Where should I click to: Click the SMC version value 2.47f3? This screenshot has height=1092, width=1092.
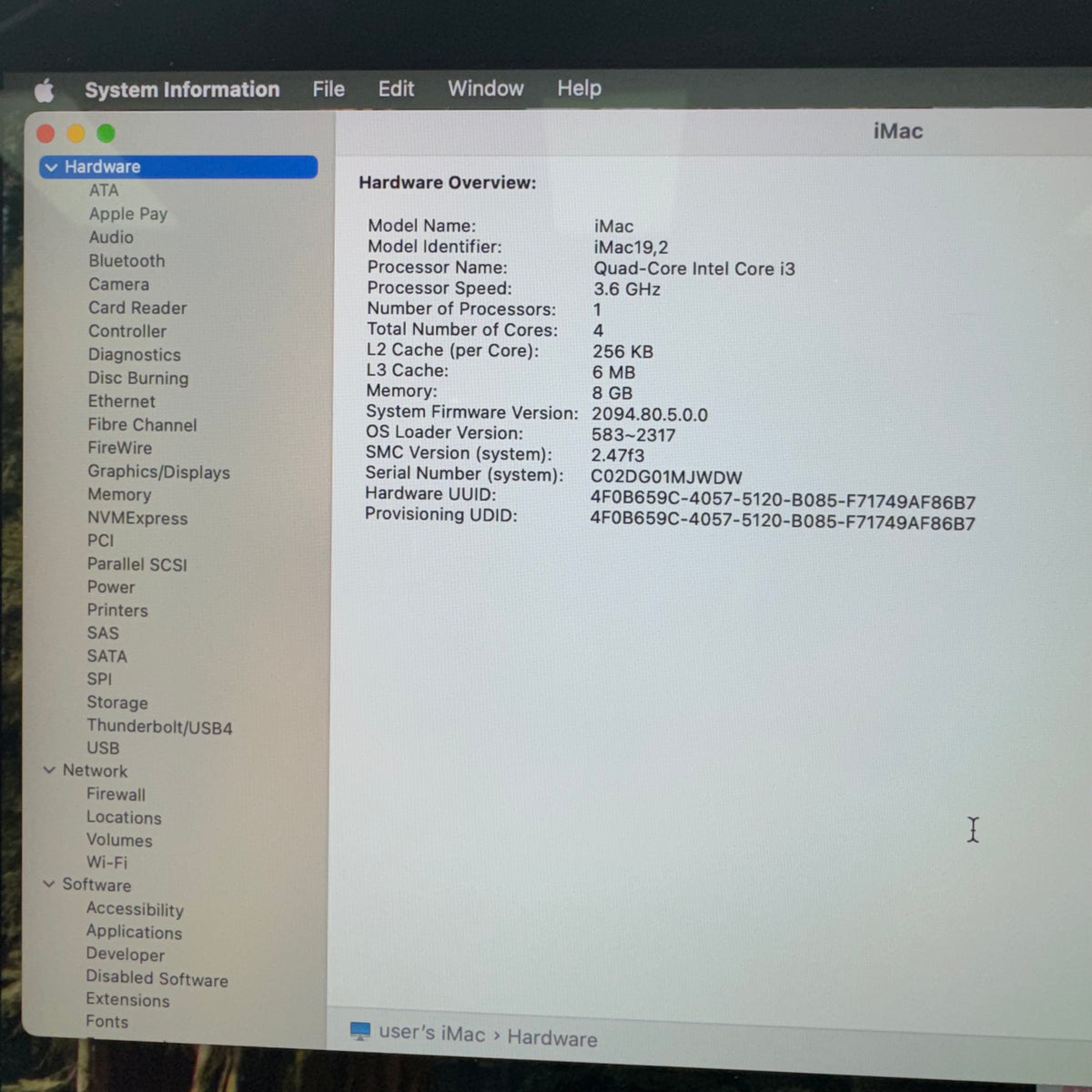[x=618, y=455]
